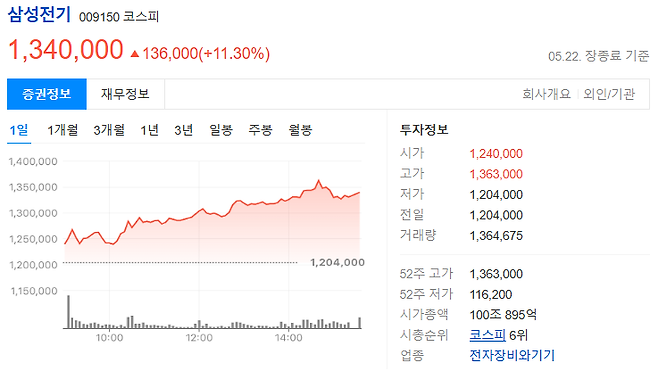Open the 외인/기관 link

[609, 94]
